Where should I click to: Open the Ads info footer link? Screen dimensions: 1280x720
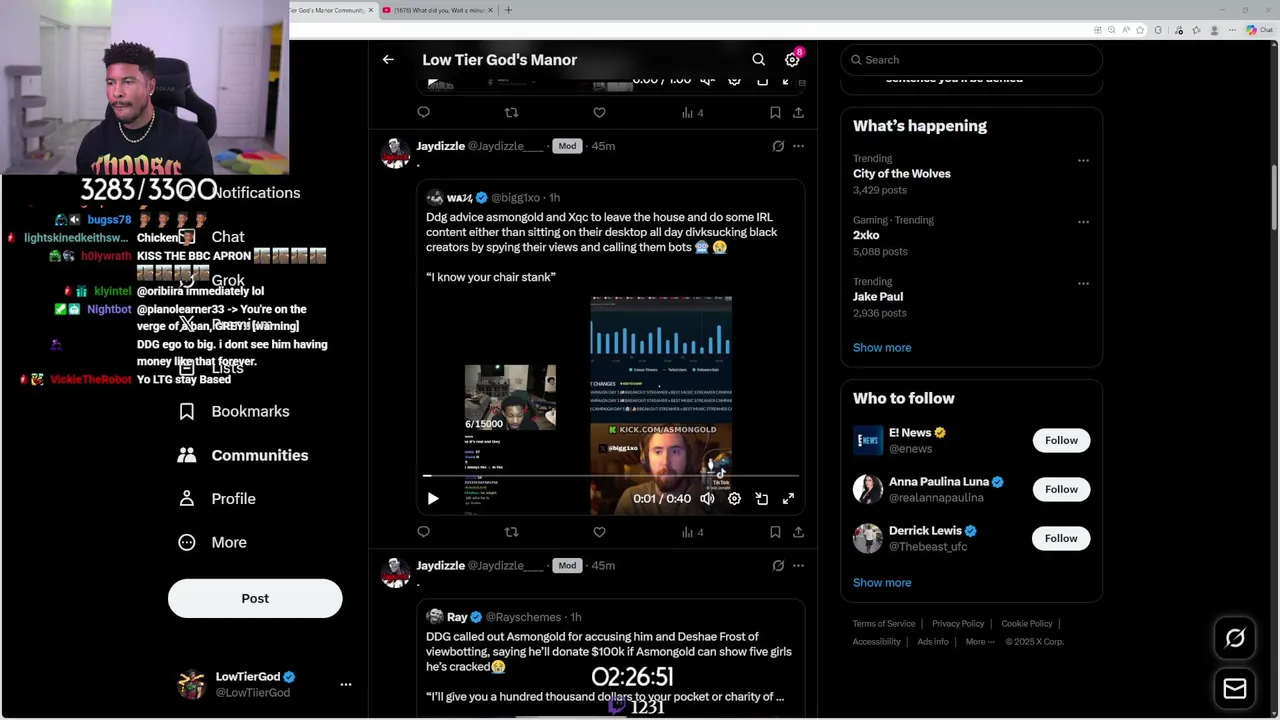pyautogui.click(x=933, y=642)
